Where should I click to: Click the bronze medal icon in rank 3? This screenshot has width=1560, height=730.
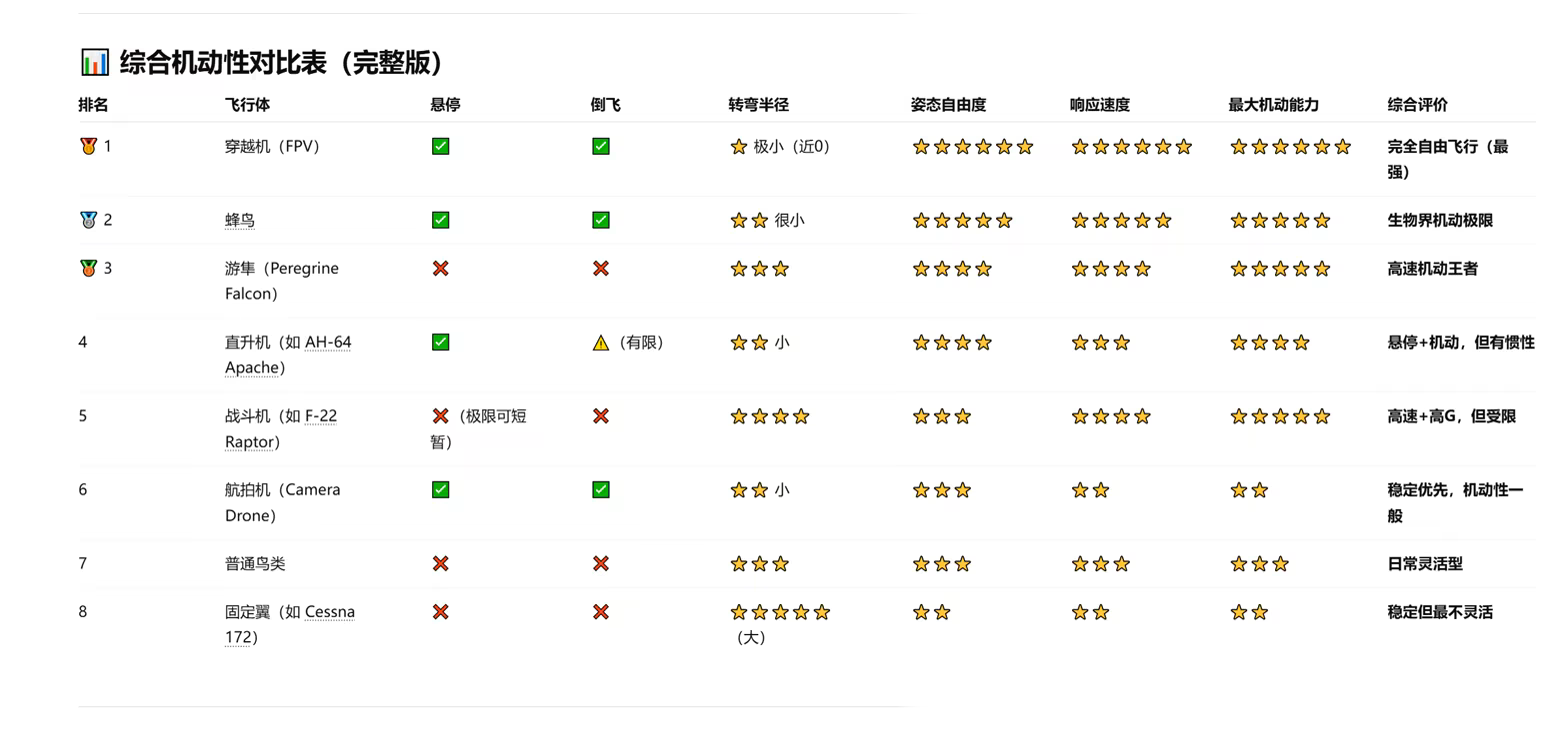(88, 268)
